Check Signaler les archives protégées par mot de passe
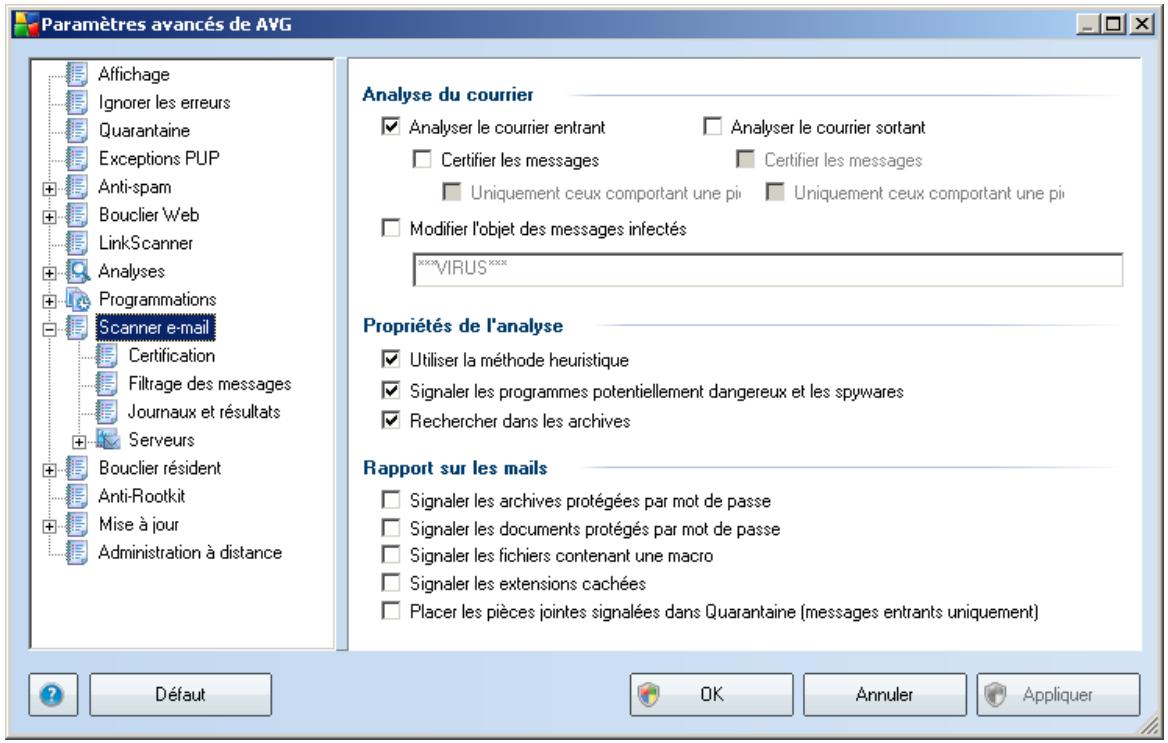The width and height of the screenshot is (1168, 743). [x=390, y=500]
